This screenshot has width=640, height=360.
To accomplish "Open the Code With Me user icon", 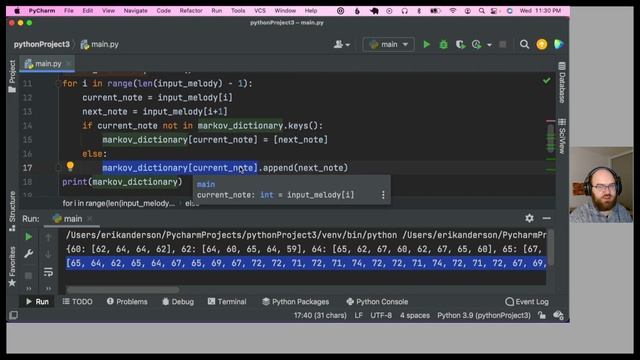I will click(x=342, y=44).
